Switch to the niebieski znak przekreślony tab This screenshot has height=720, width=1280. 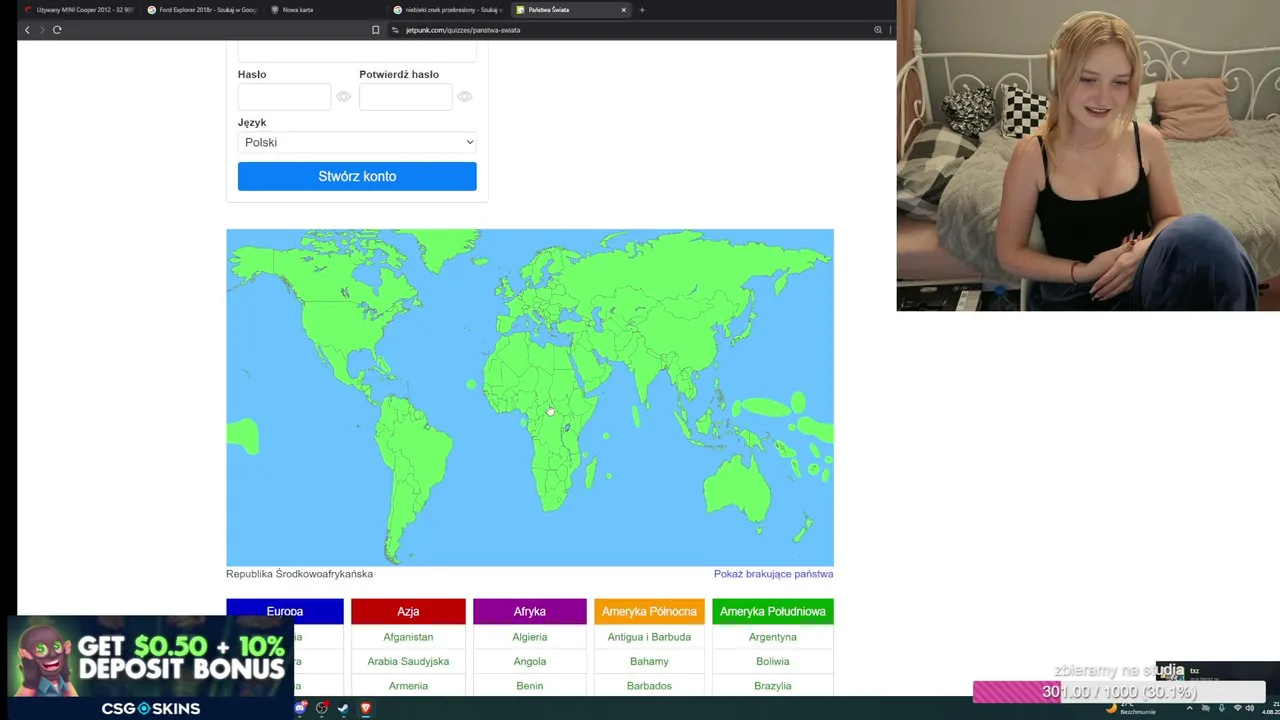(x=447, y=10)
